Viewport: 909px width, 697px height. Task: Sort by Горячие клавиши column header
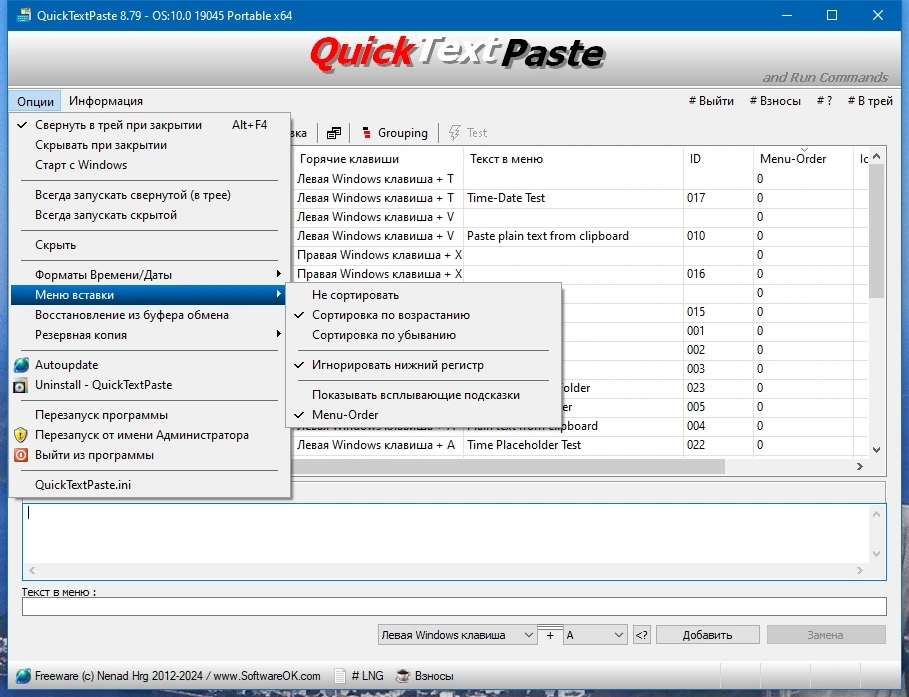[x=378, y=159]
